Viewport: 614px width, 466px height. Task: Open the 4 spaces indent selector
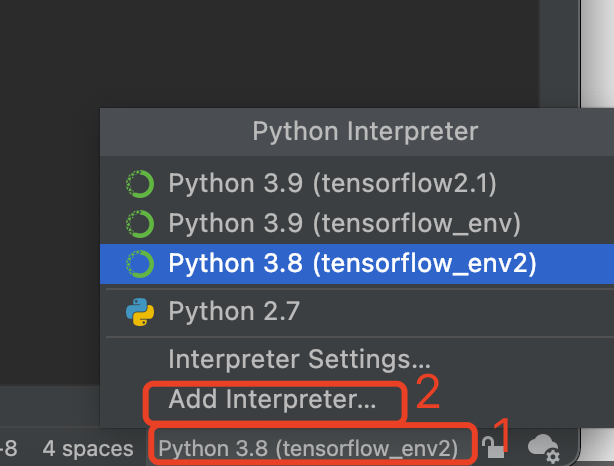(x=88, y=448)
